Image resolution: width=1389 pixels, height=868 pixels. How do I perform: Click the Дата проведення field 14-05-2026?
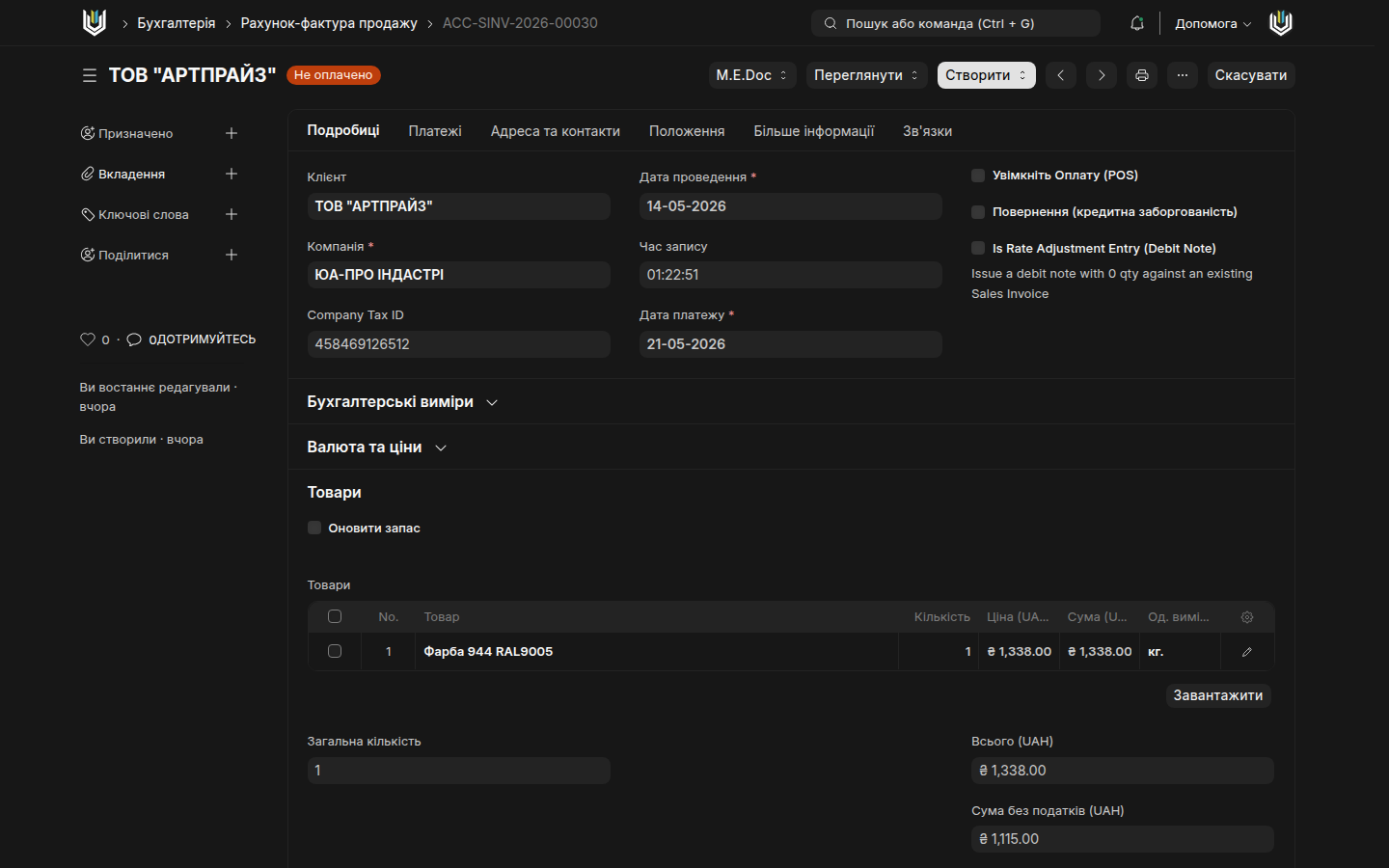click(x=791, y=206)
